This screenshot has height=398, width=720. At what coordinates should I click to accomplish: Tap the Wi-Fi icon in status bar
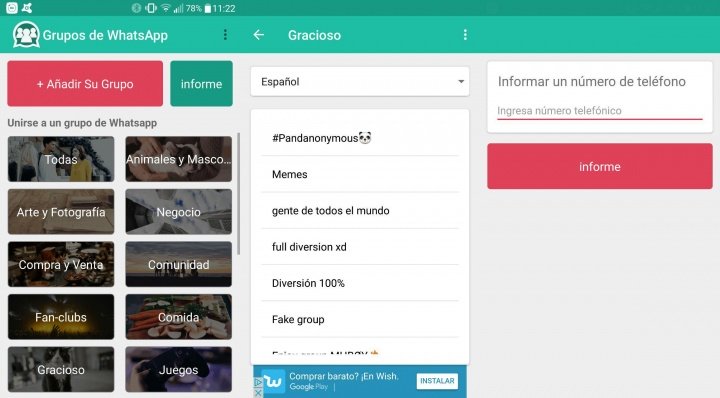(165, 8)
